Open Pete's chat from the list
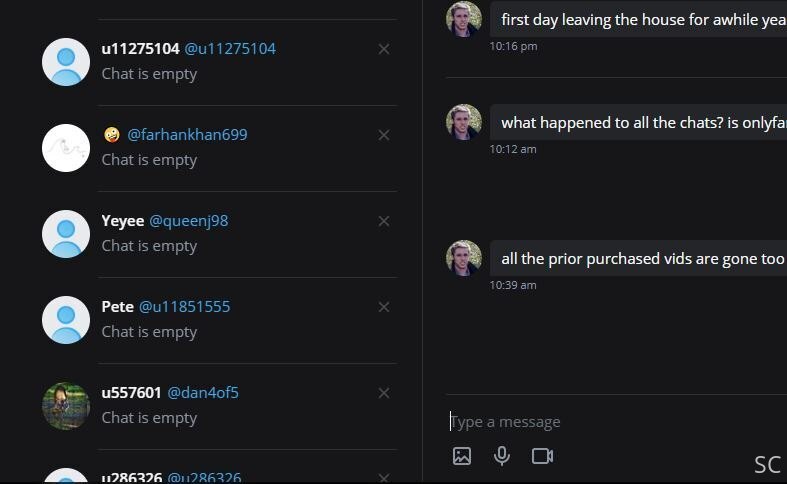Screen dimensions: 787x484 tap(219, 320)
